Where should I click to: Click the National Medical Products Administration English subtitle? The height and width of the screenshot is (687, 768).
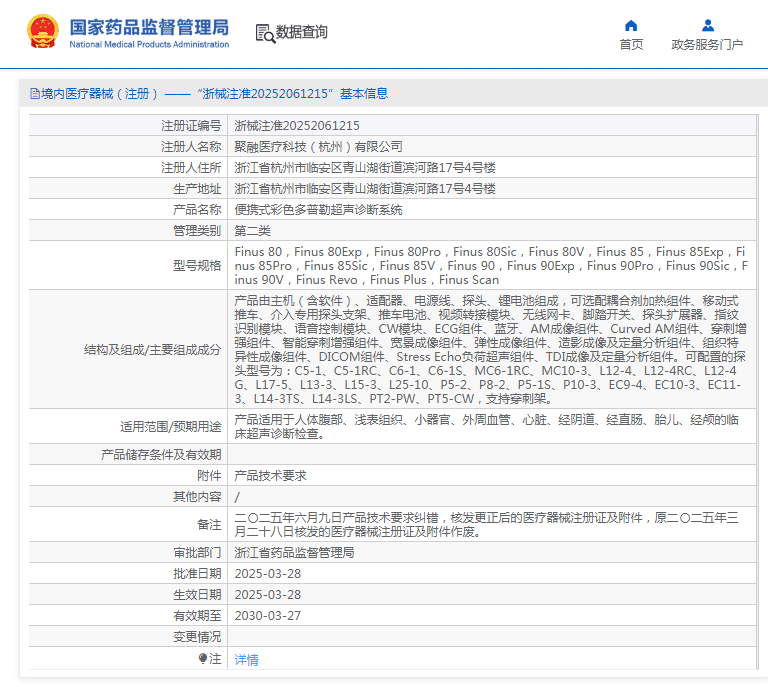[149, 45]
